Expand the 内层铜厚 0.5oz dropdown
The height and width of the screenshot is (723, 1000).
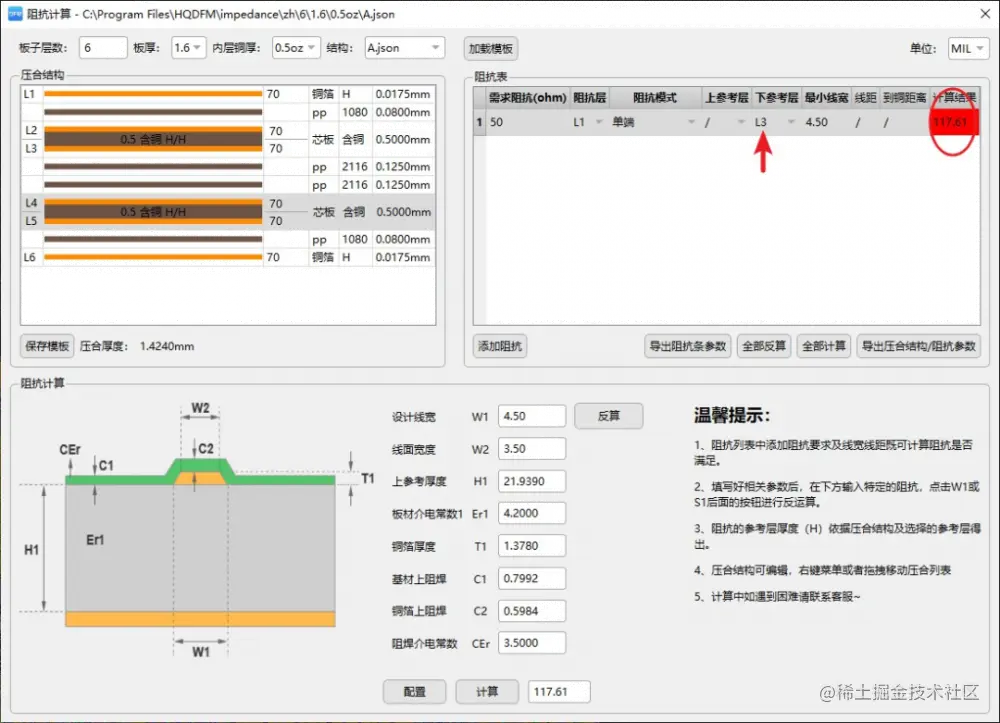[x=295, y=48]
